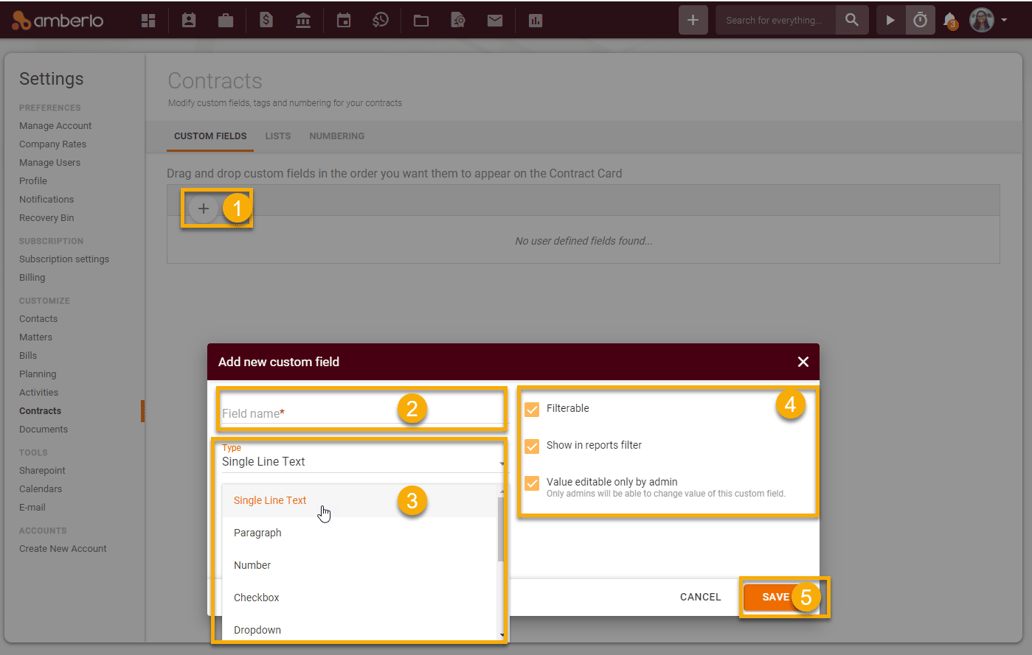The width and height of the screenshot is (1032, 655).
Task: Select Single Line Text option
Action: pos(360,500)
